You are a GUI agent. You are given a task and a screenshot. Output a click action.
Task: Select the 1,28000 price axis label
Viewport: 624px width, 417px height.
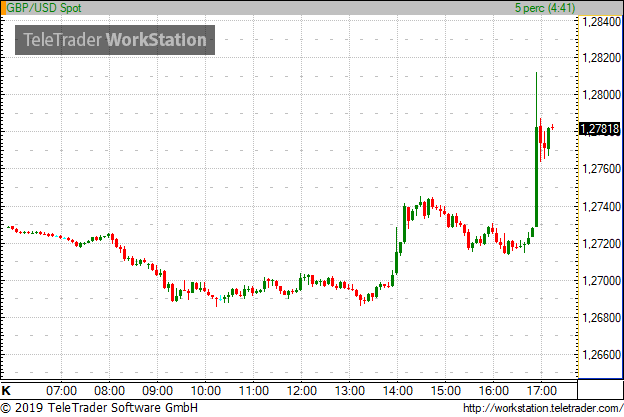coord(601,95)
